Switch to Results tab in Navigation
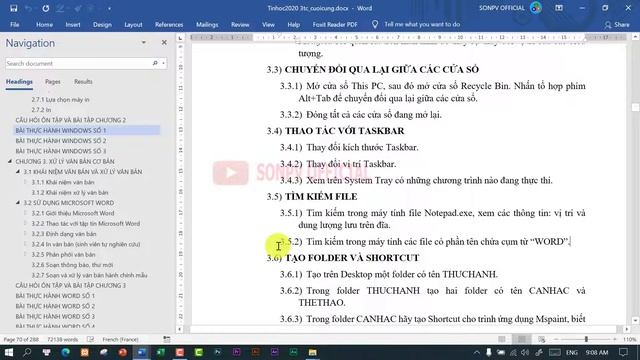 coord(83,82)
